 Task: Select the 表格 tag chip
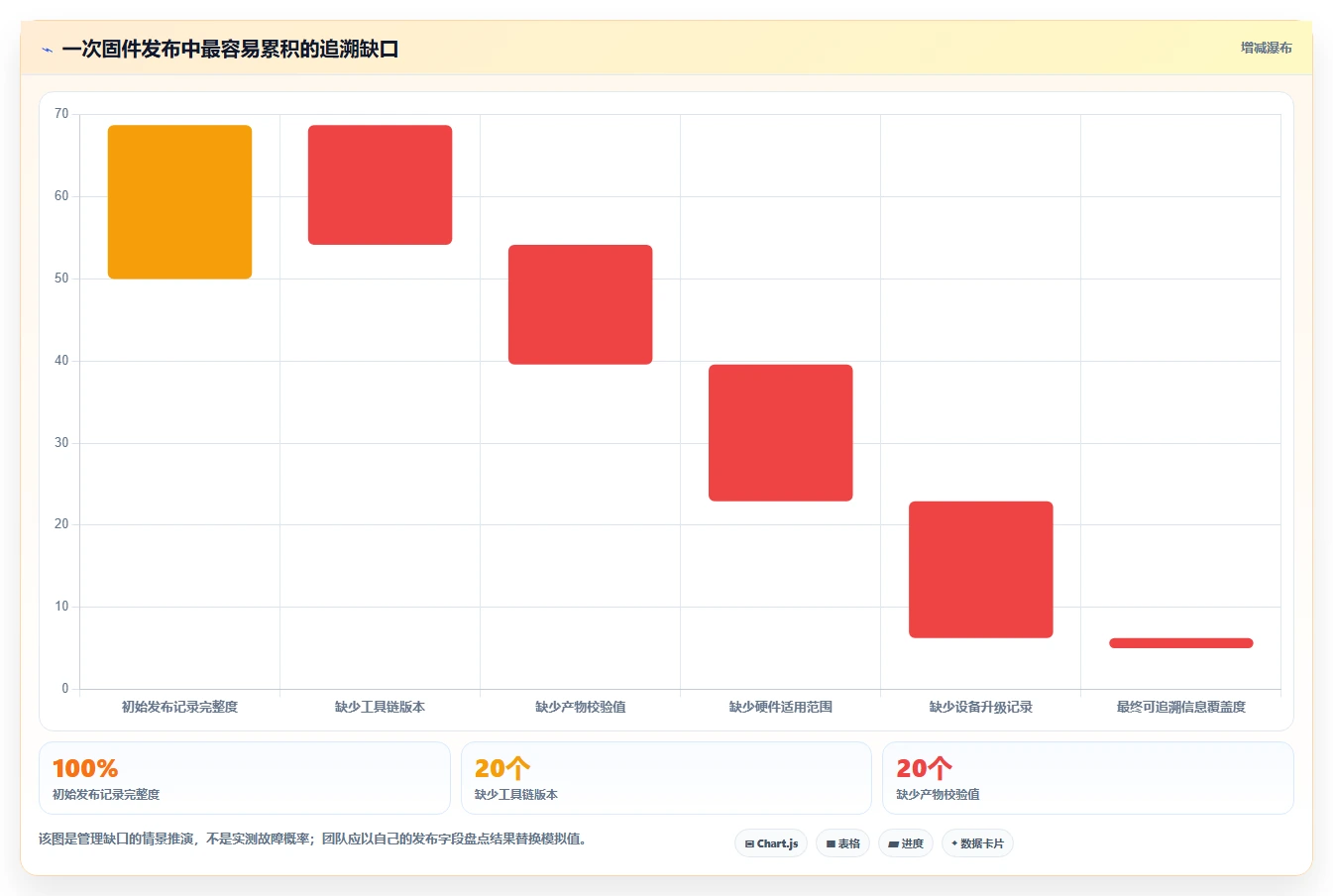(x=842, y=843)
